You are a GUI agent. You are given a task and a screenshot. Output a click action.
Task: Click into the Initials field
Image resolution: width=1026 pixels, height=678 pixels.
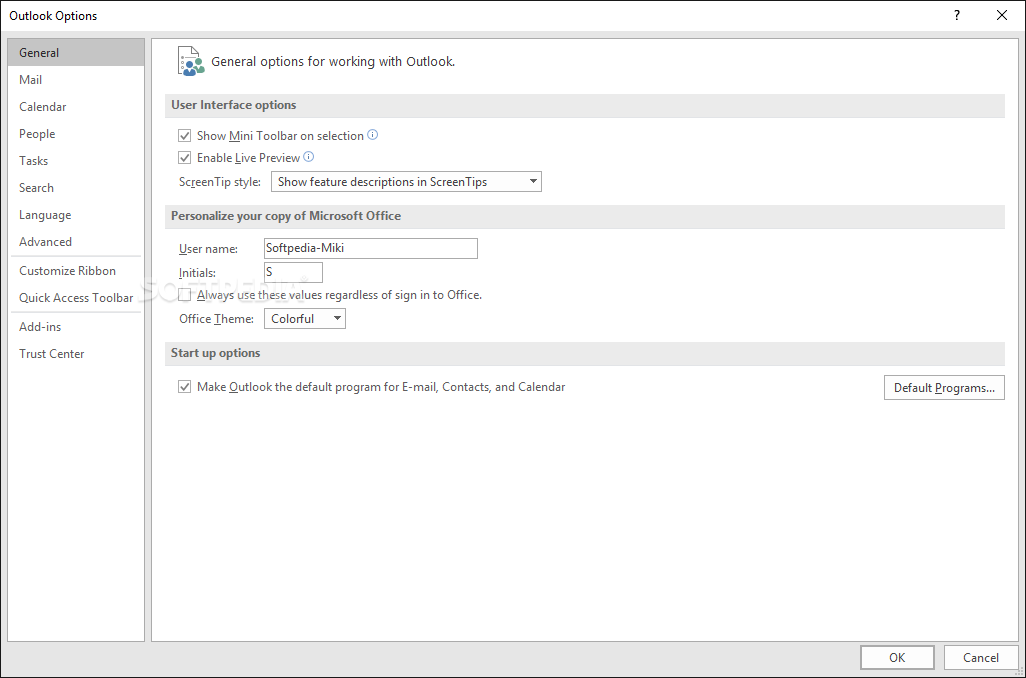pos(293,272)
